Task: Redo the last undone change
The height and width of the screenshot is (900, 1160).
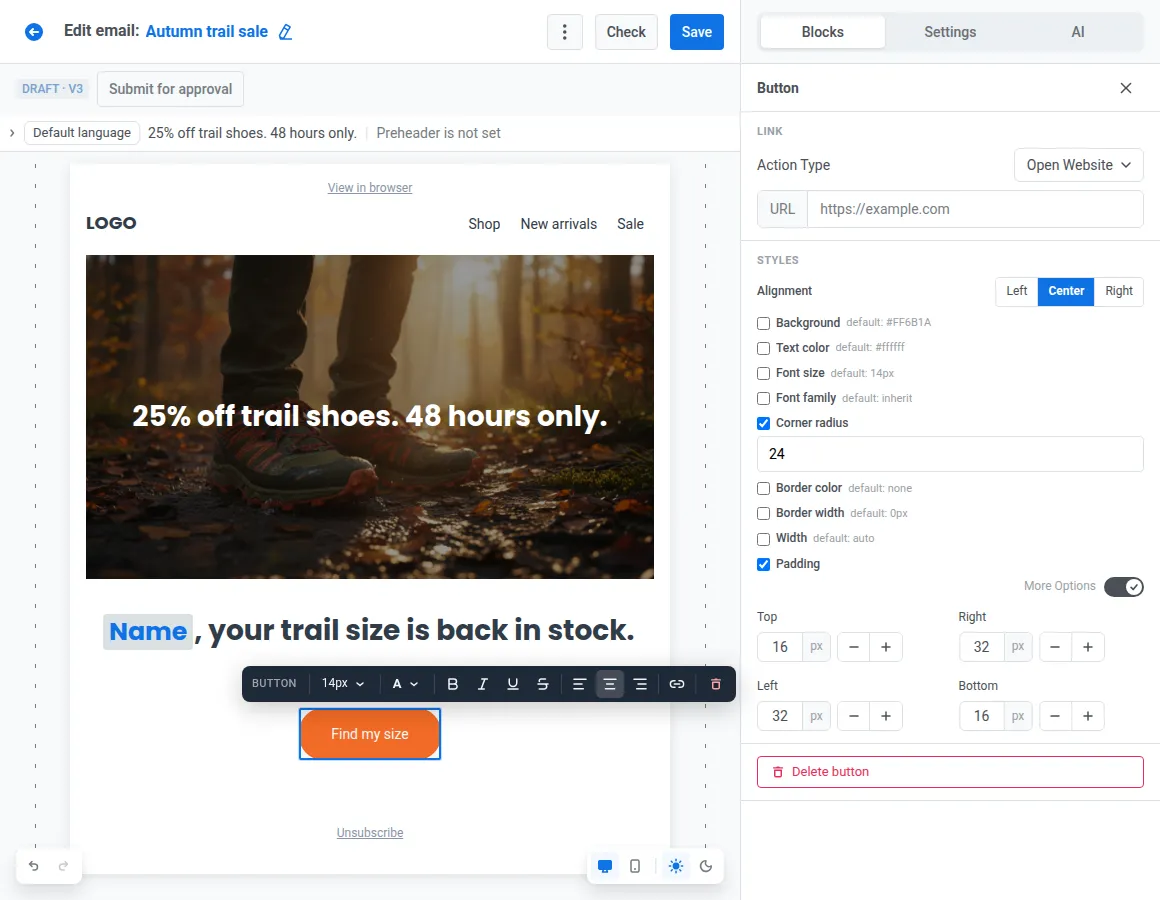Action: [x=64, y=866]
